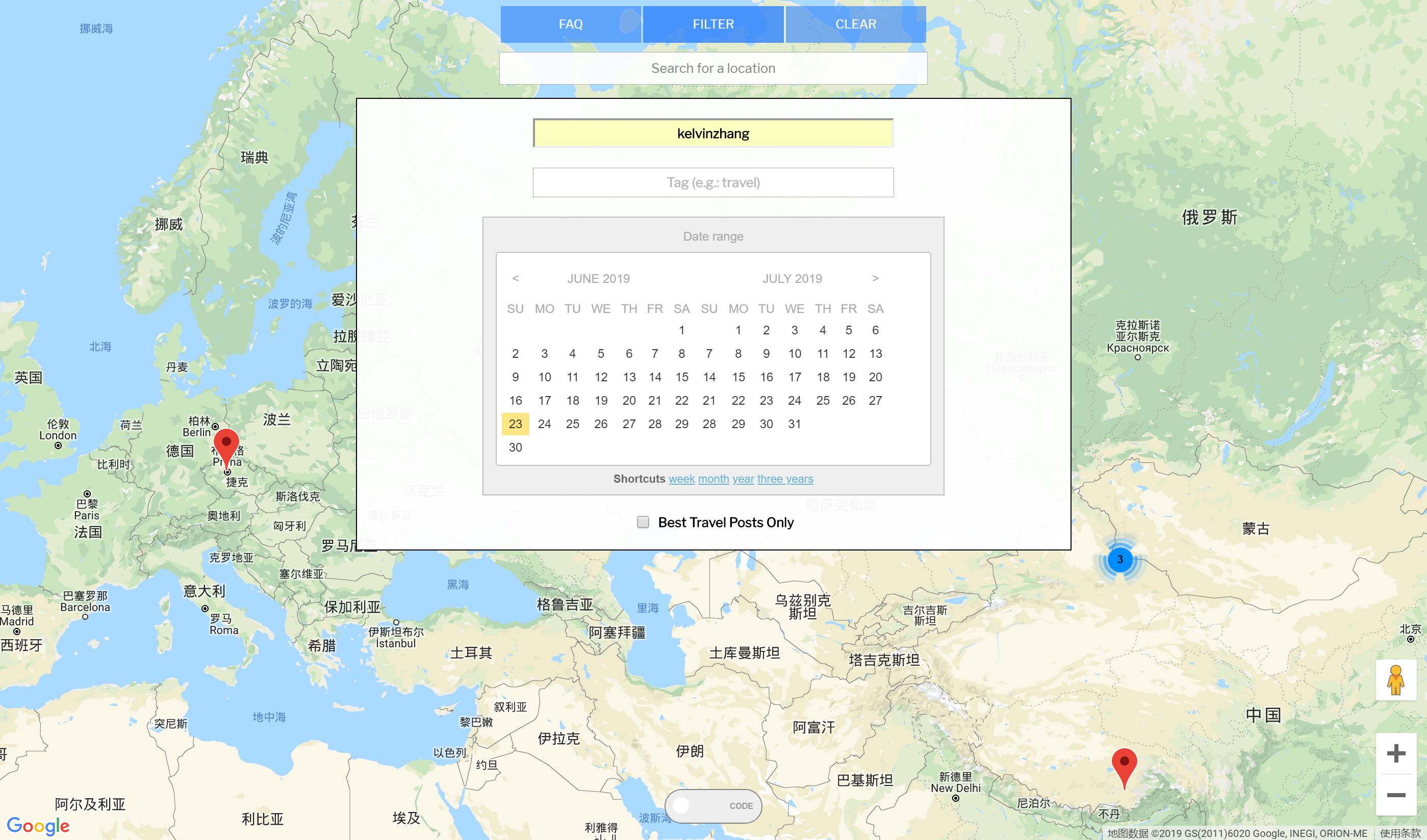Click the Street View pegman icon
Viewport: 1427px width, 840px height.
1395,680
